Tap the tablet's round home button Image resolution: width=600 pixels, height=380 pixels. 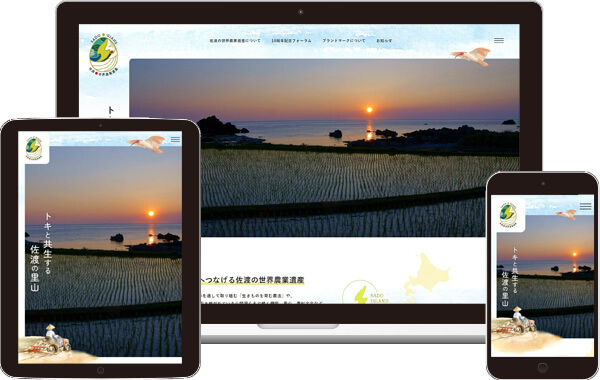(x=101, y=370)
